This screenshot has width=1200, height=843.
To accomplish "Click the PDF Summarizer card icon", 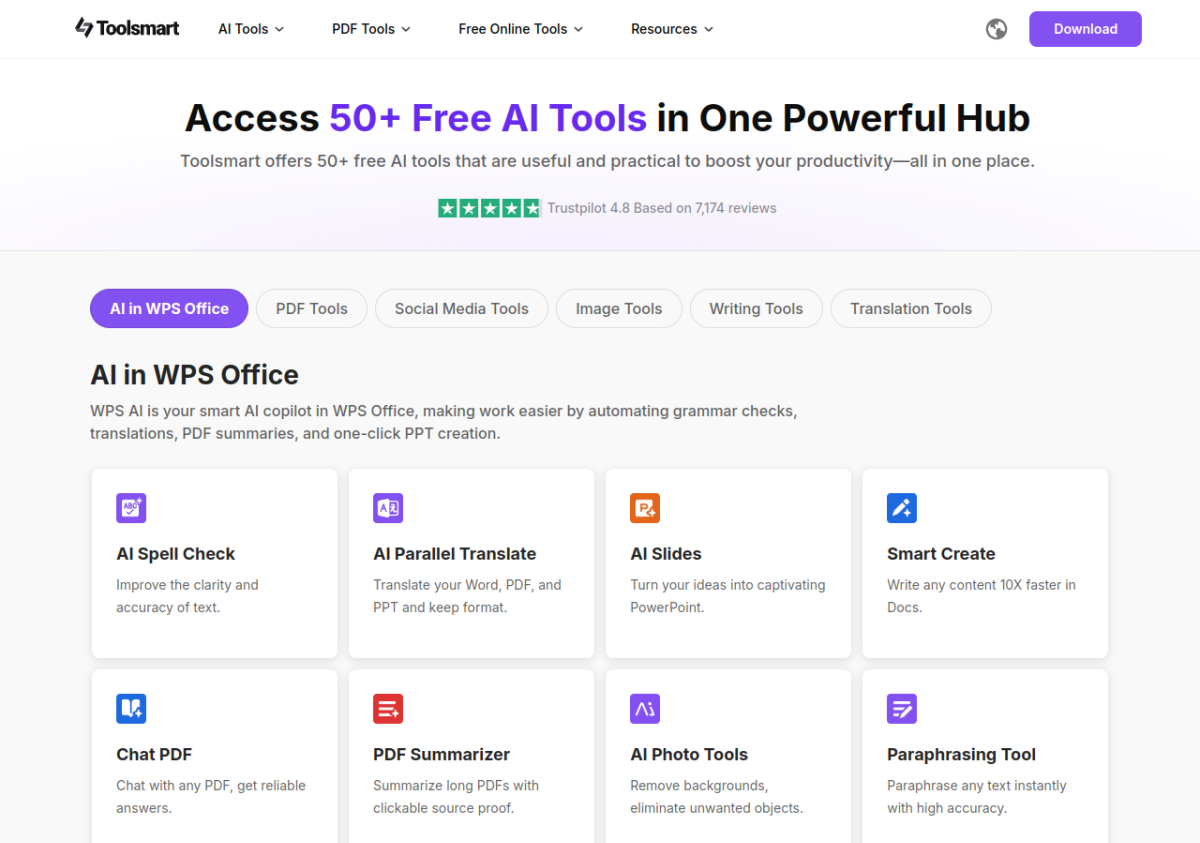I will coord(388,709).
